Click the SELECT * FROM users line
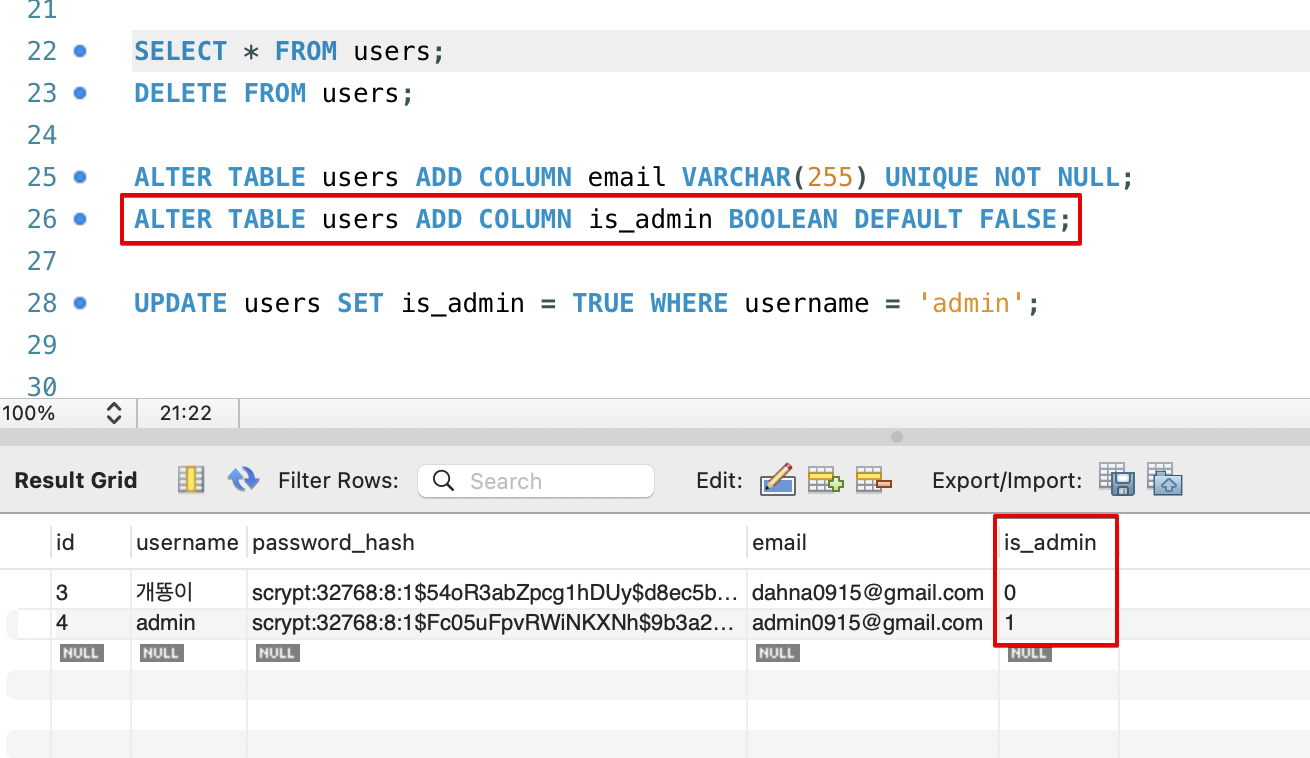This screenshot has width=1310, height=758. pos(289,51)
